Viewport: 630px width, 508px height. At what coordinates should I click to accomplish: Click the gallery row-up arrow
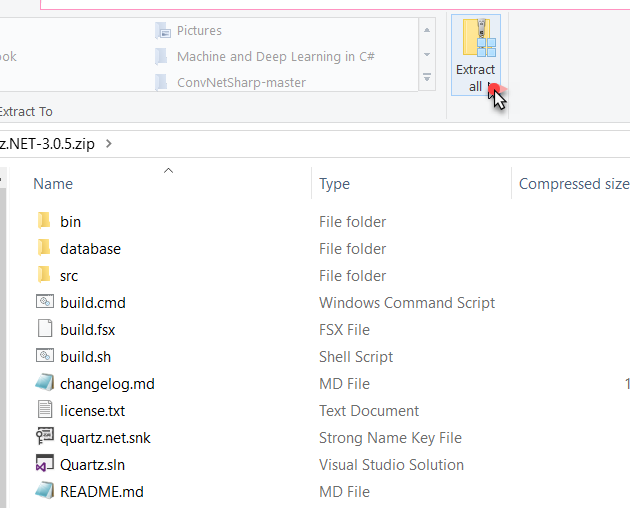[x=427, y=31]
